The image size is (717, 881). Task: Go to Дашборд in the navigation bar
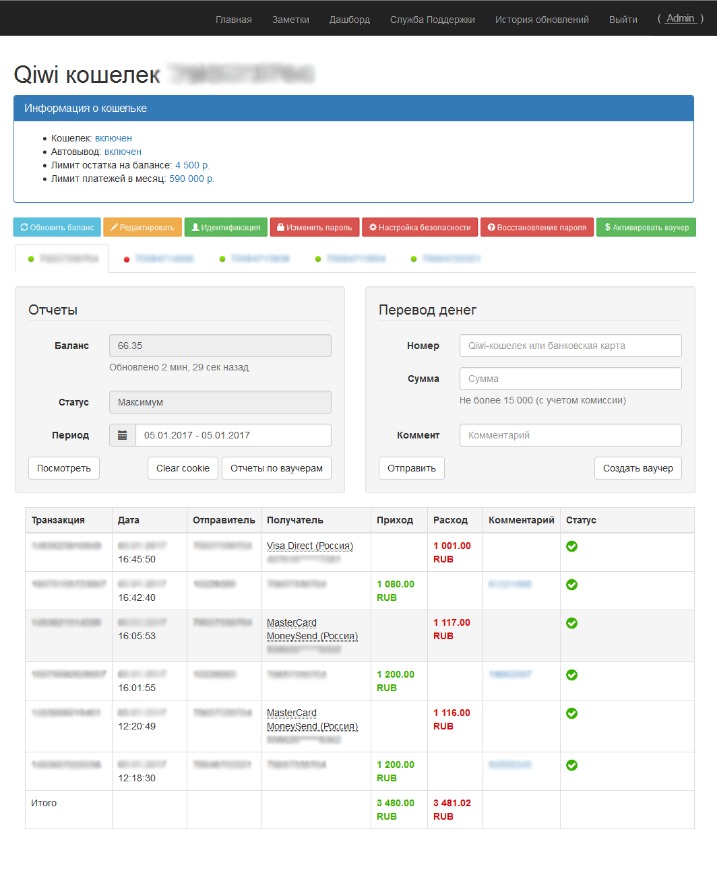pyautogui.click(x=350, y=19)
